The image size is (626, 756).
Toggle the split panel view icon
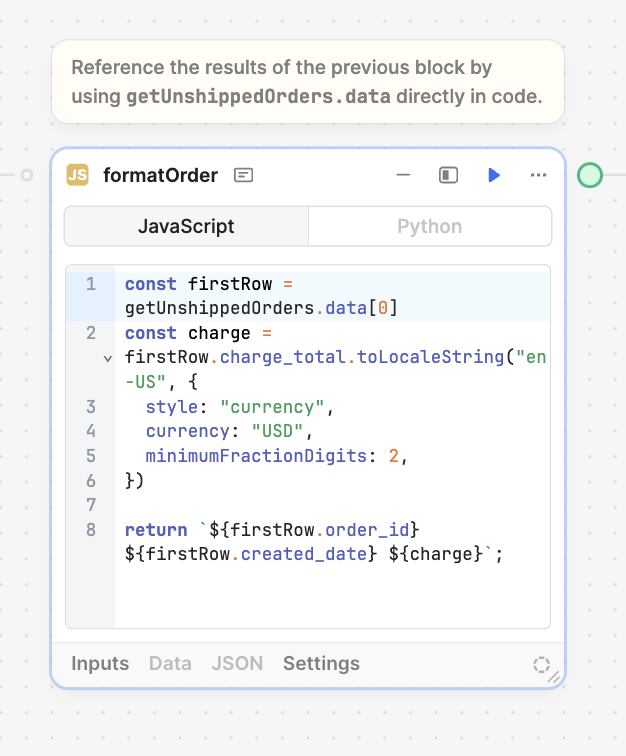click(449, 175)
